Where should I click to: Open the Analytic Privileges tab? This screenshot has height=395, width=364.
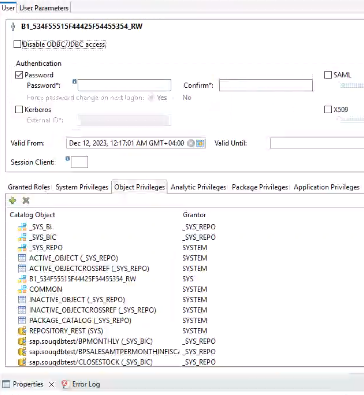pos(198,187)
